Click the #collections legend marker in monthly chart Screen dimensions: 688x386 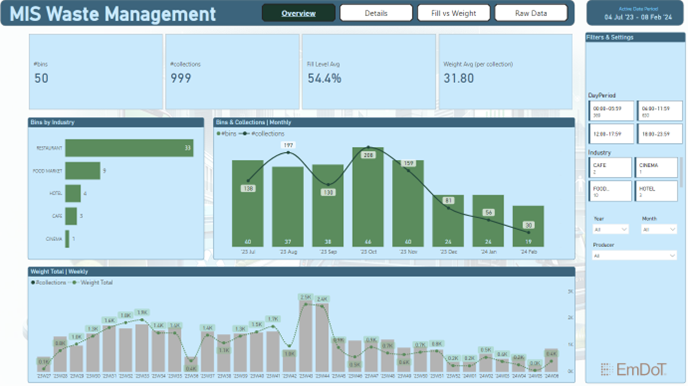pos(244,134)
